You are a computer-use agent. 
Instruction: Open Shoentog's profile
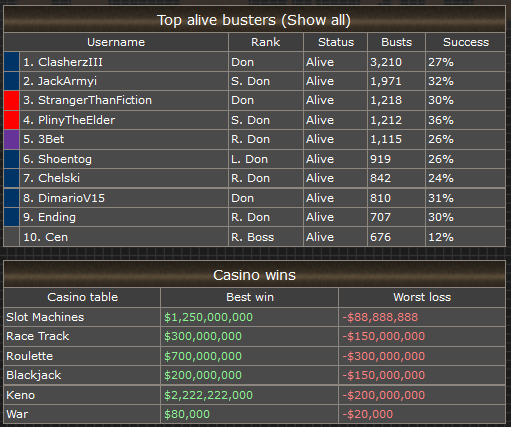click(65, 159)
